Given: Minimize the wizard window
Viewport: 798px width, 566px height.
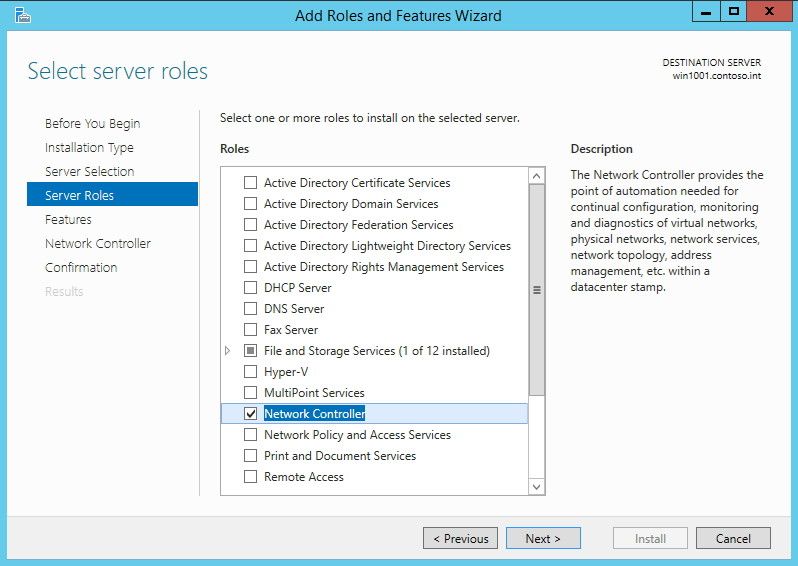Looking at the screenshot, I should point(706,12).
